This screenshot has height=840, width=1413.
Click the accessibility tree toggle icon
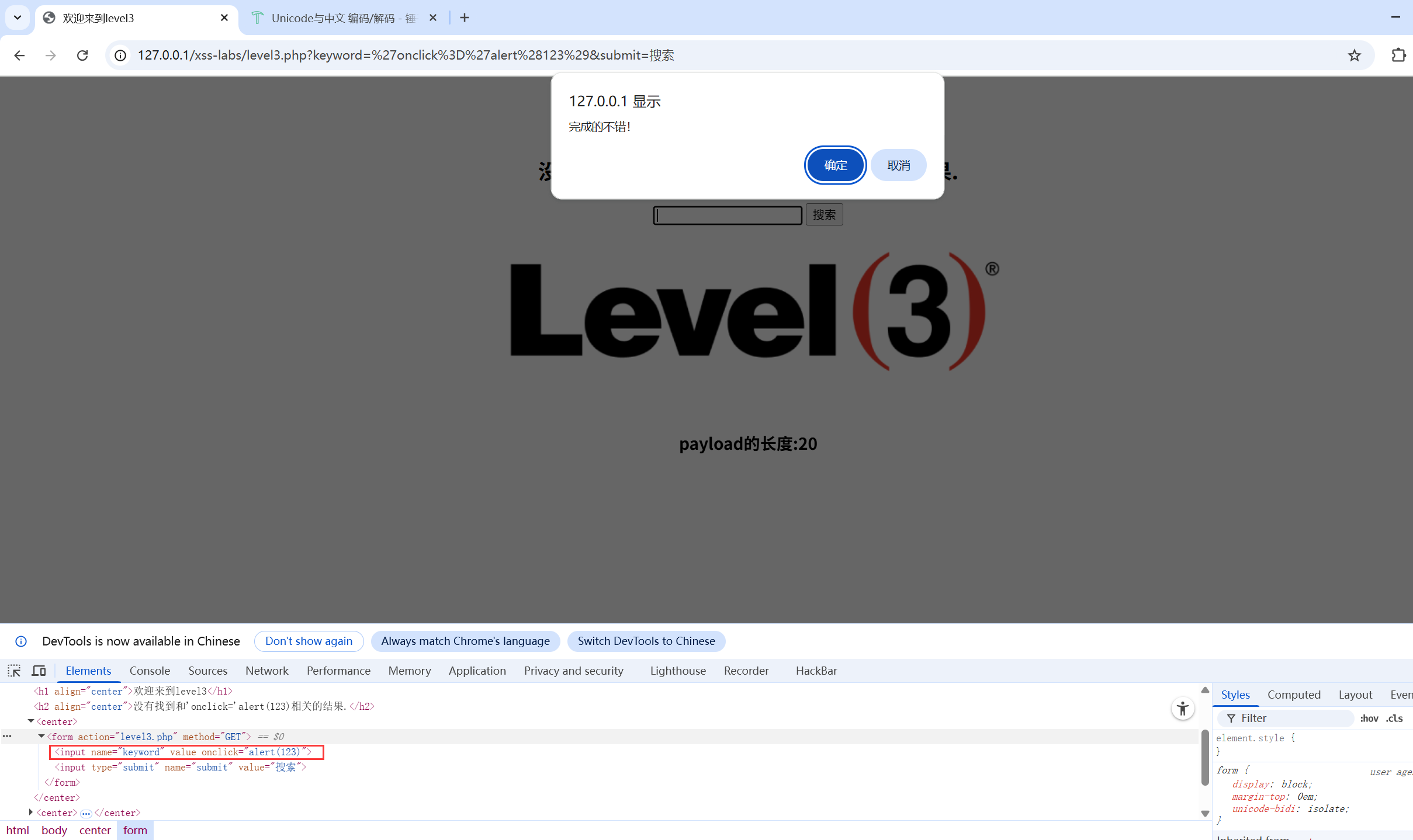[x=1182, y=709]
